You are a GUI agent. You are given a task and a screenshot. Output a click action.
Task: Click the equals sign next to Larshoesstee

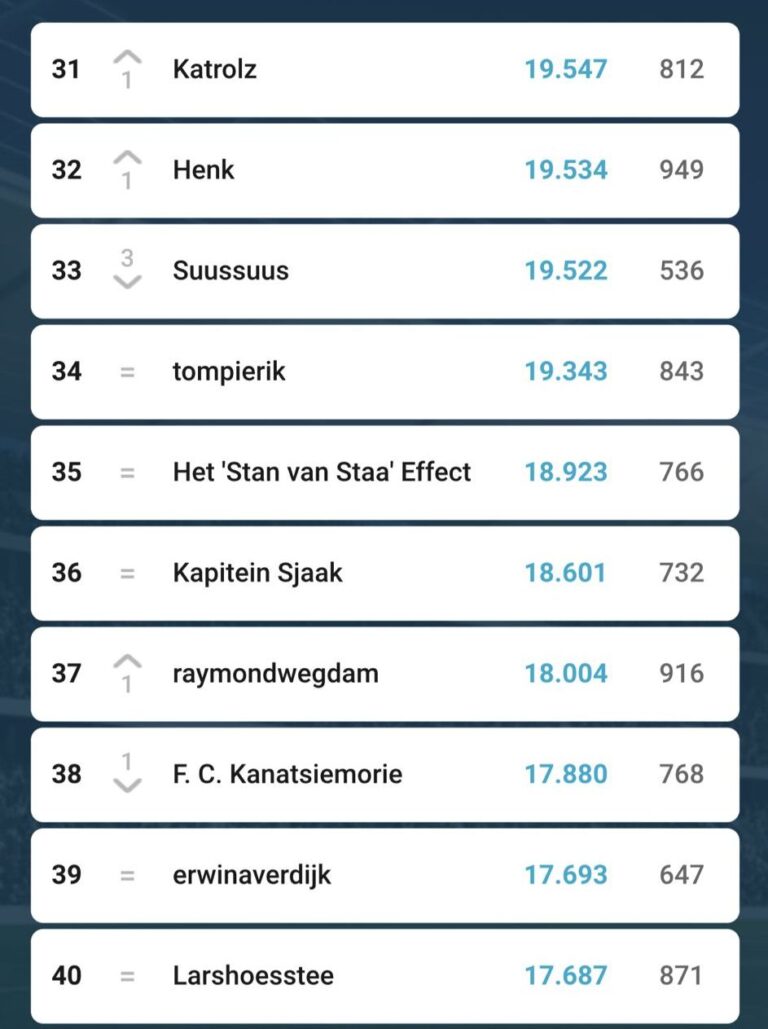pos(127,976)
